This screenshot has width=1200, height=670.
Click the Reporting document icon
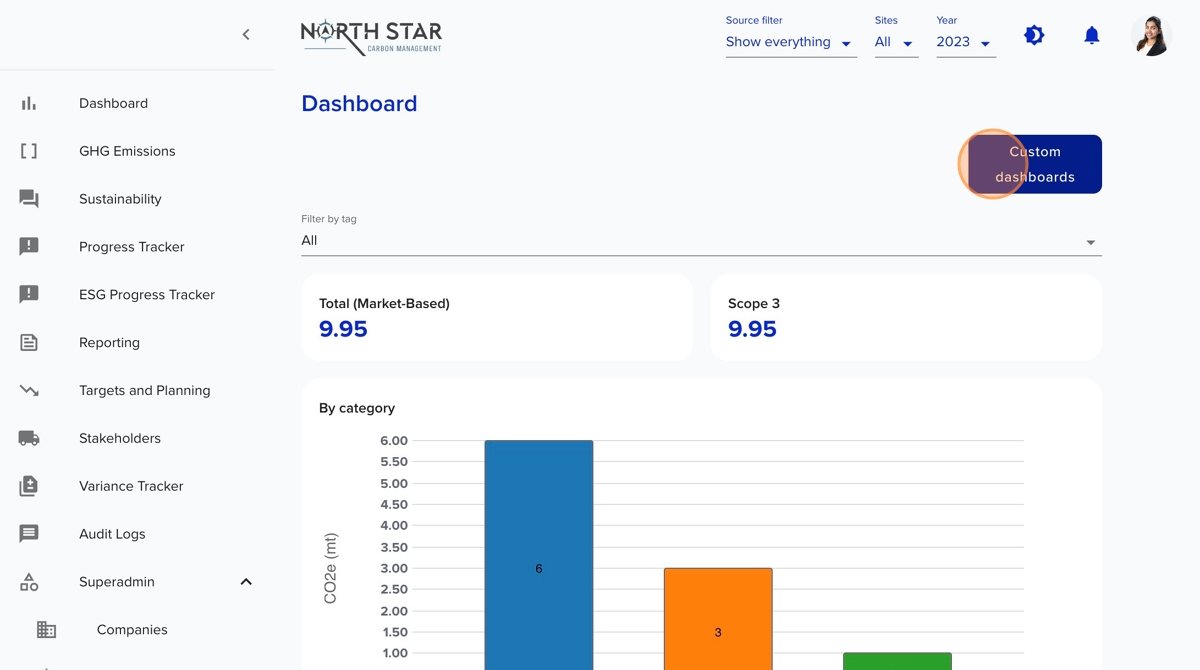(x=29, y=342)
